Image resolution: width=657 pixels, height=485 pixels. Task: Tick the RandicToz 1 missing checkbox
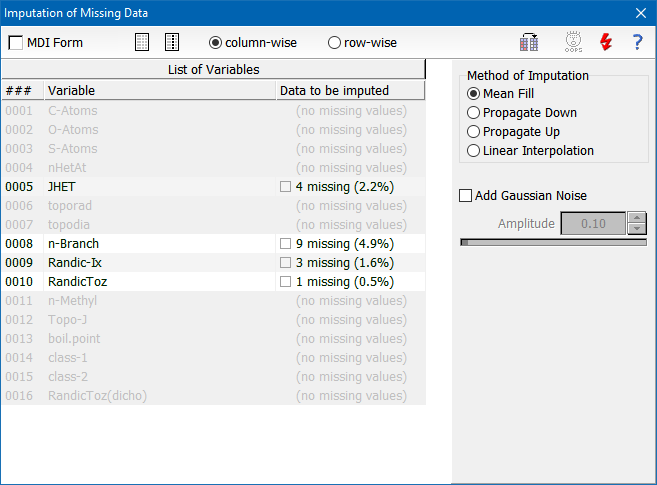click(x=285, y=281)
